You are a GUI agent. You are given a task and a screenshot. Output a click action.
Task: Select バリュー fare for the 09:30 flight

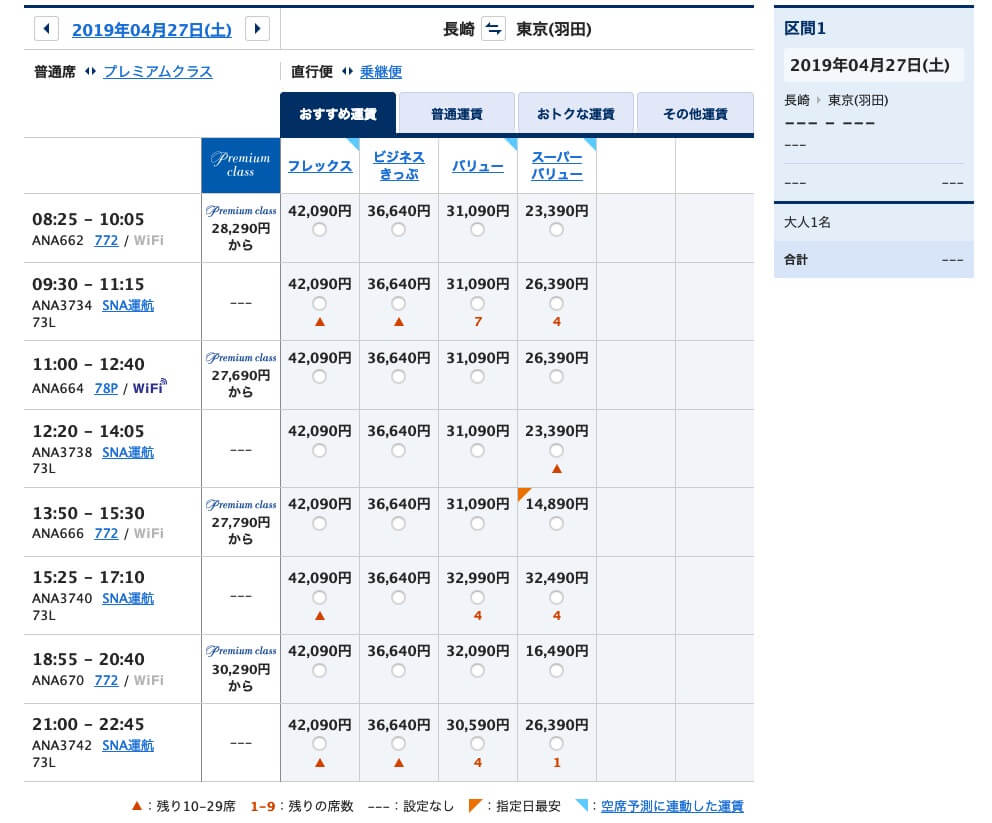click(478, 304)
